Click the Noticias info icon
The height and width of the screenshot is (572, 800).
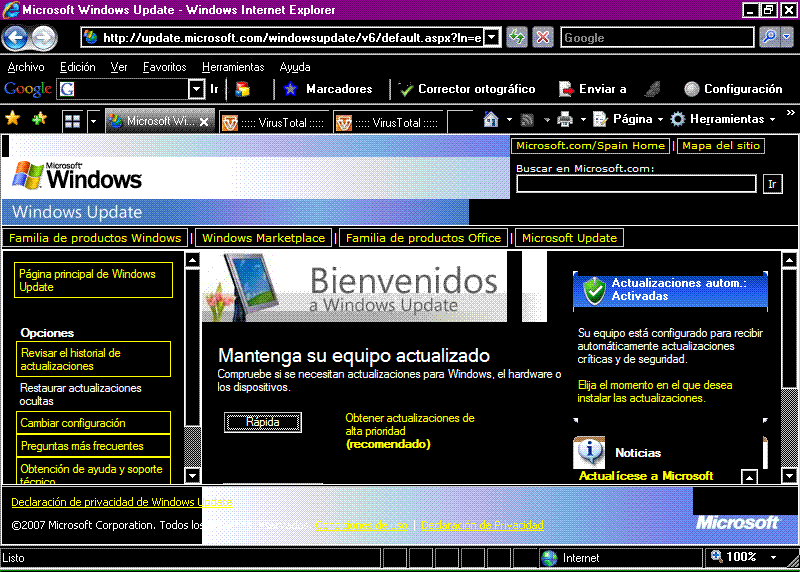tap(589, 452)
